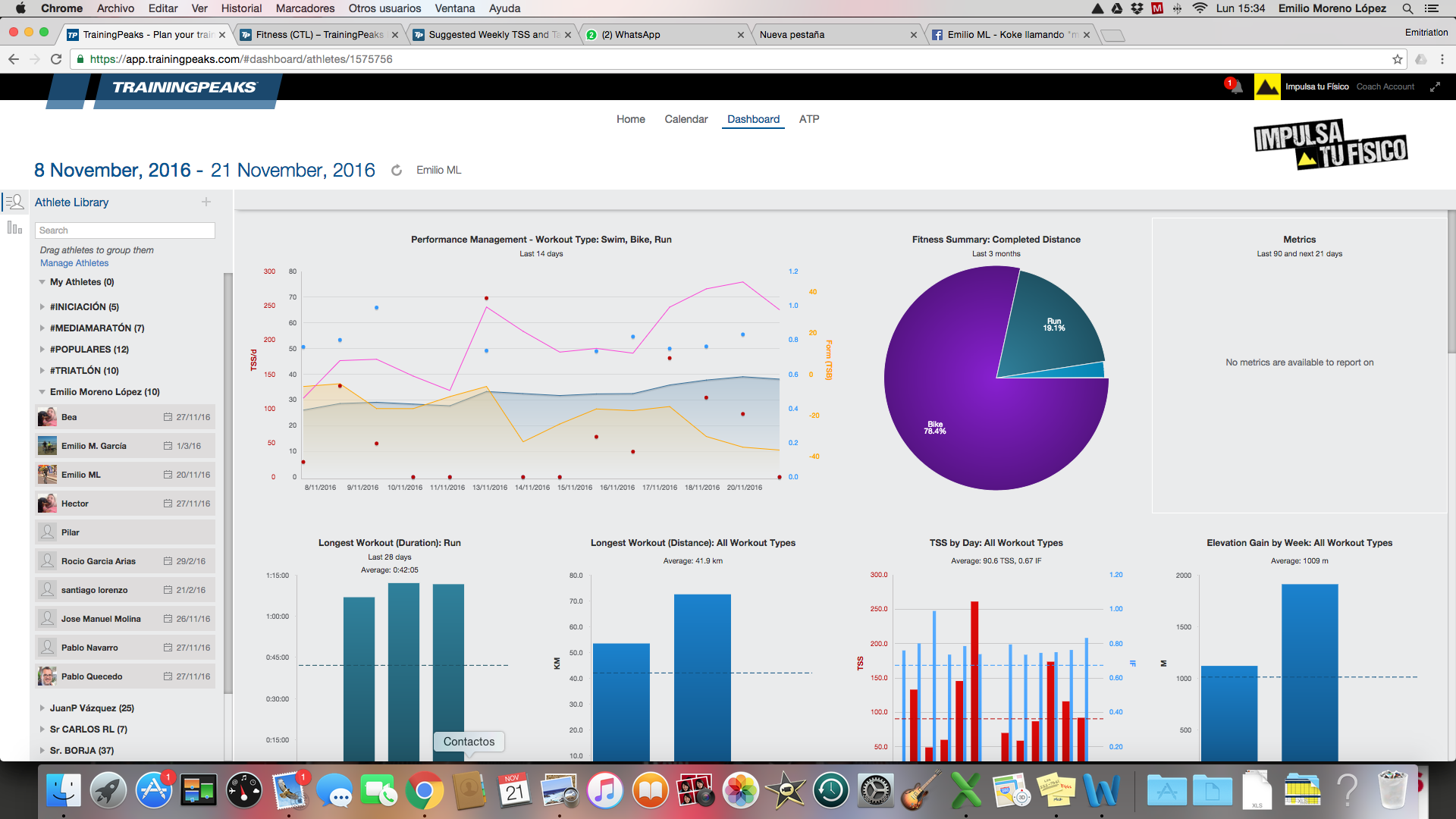The height and width of the screenshot is (819, 1456).
Task: Select athlete Pablo Quecedo
Action: pos(92,676)
